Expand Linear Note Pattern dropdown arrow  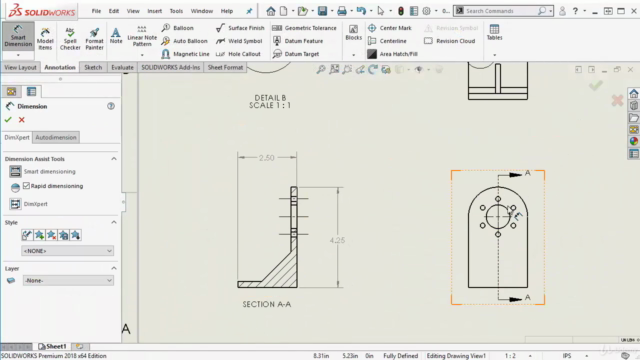pyautogui.click(x=142, y=55)
